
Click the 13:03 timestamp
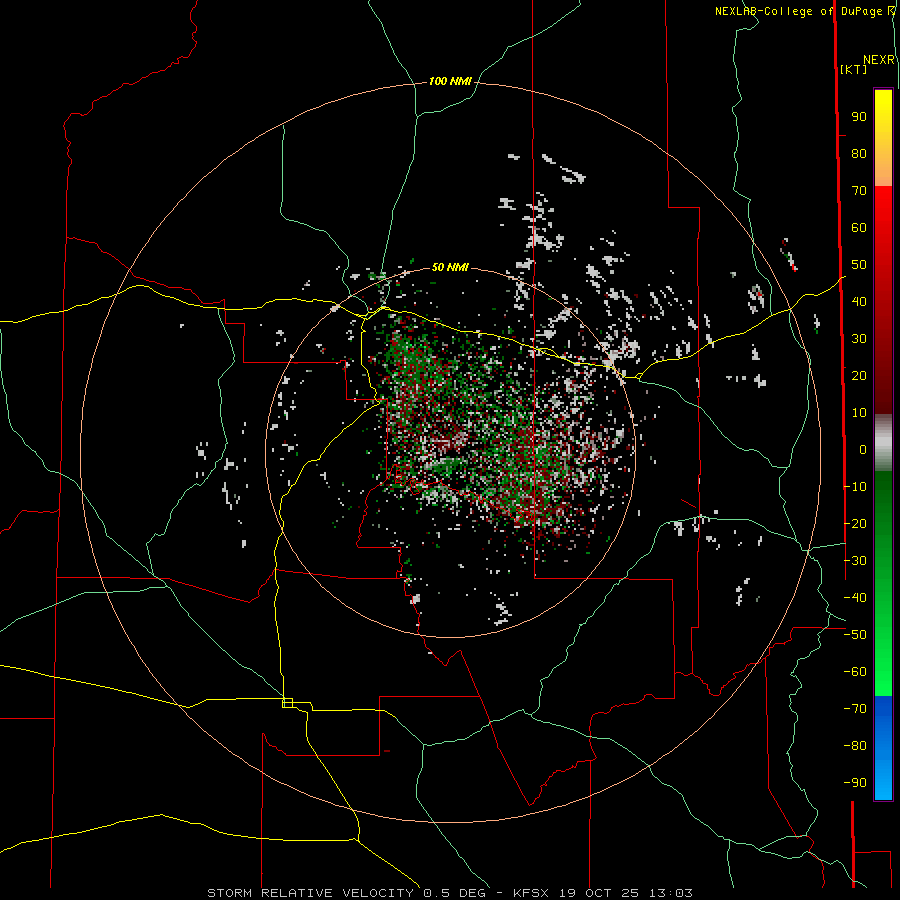click(670, 893)
